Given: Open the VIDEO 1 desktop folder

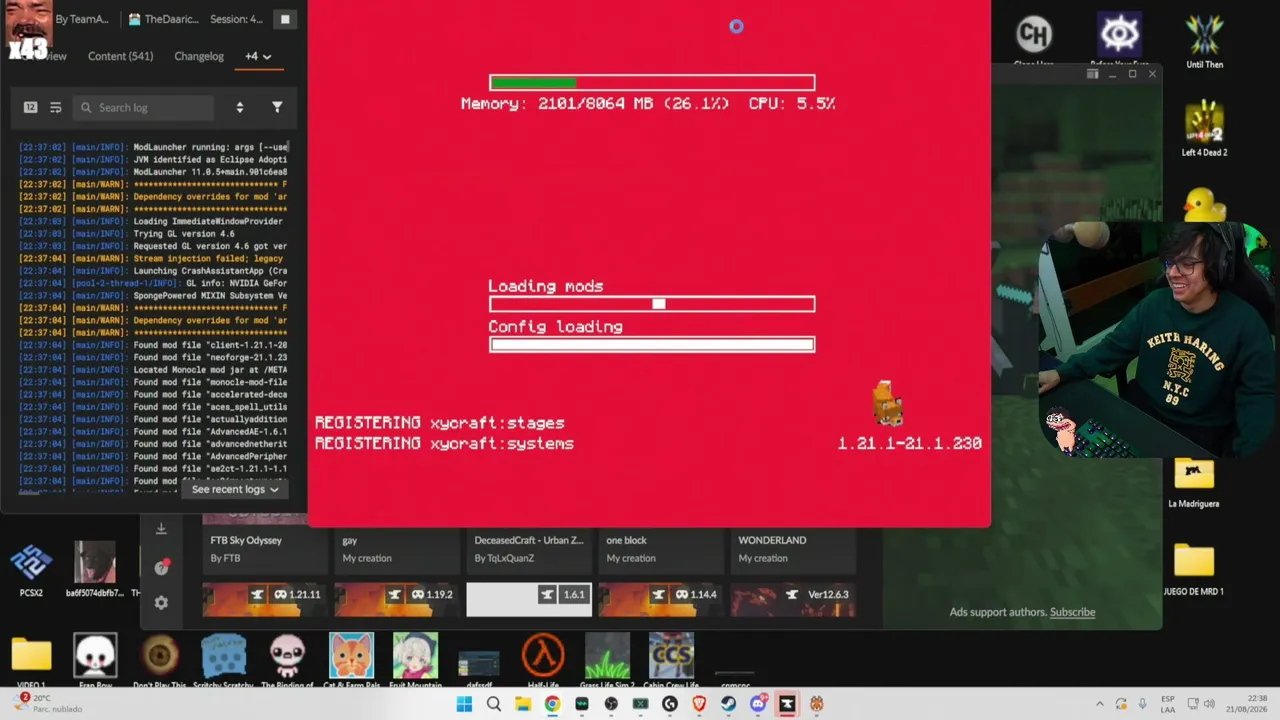Looking at the screenshot, I should (31, 660).
